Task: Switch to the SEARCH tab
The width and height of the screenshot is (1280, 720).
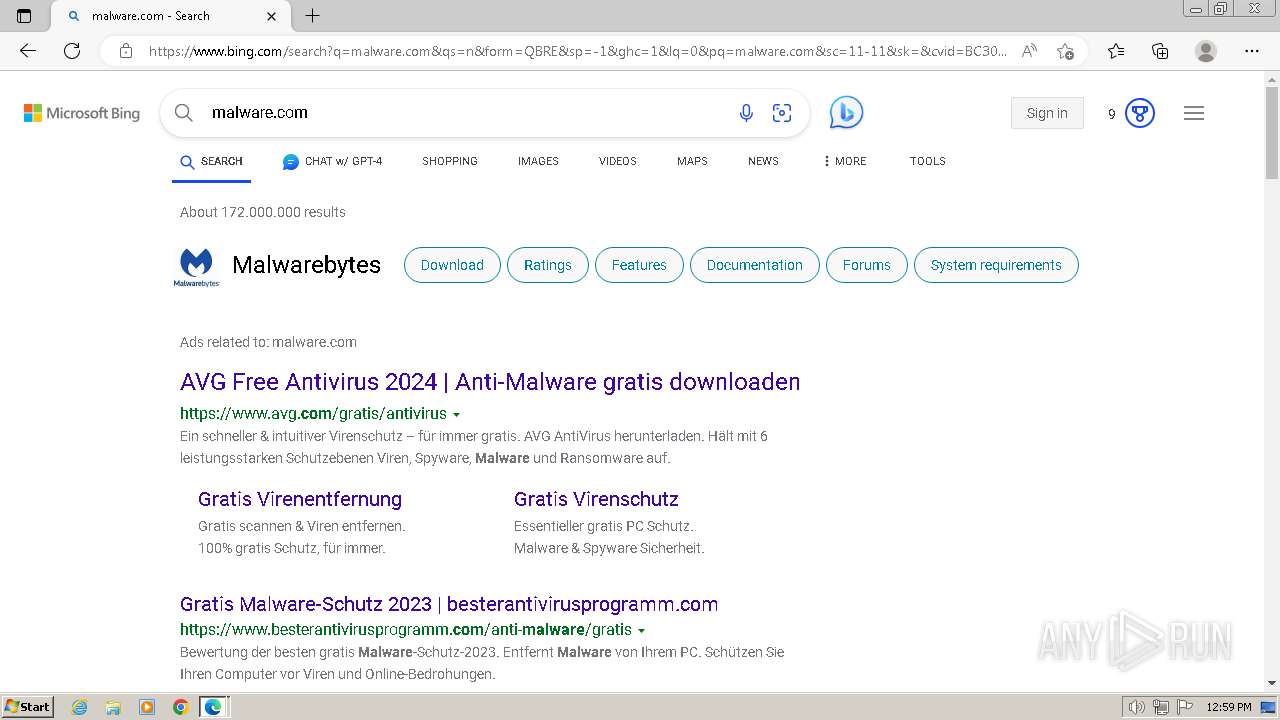Action: pos(211,161)
